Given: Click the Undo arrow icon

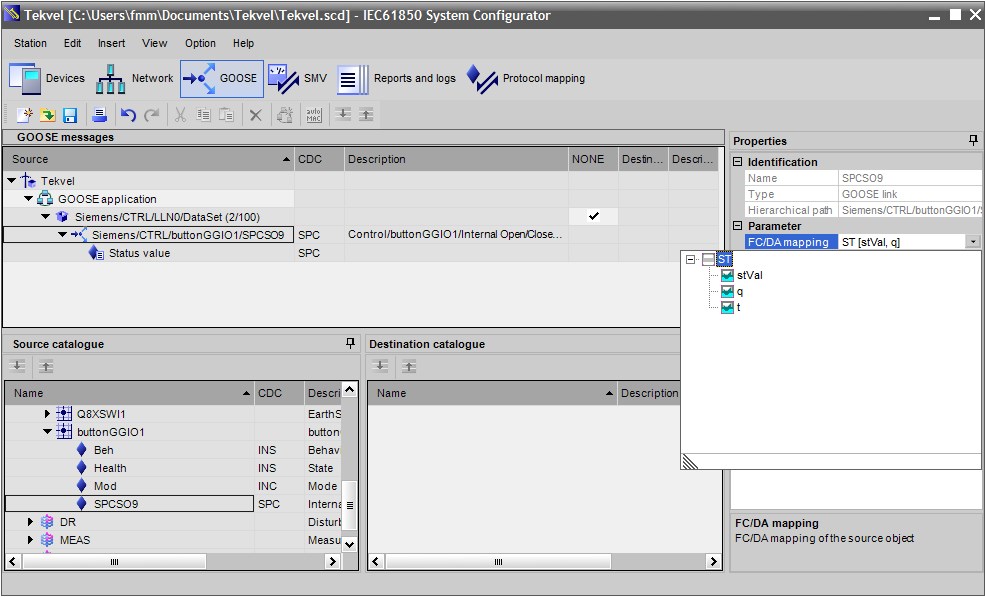Looking at the screenshot, I should click(128, 115).
